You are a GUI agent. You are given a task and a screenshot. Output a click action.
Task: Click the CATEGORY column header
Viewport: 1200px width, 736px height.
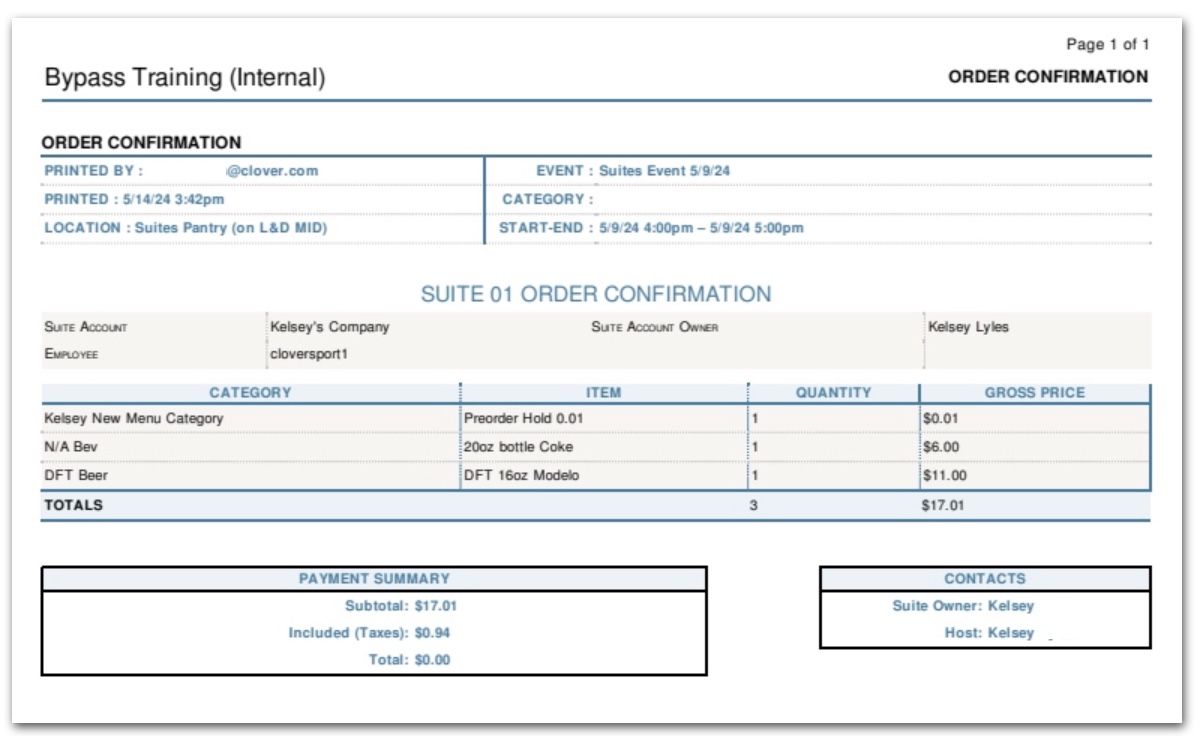(x=250, y=393)
